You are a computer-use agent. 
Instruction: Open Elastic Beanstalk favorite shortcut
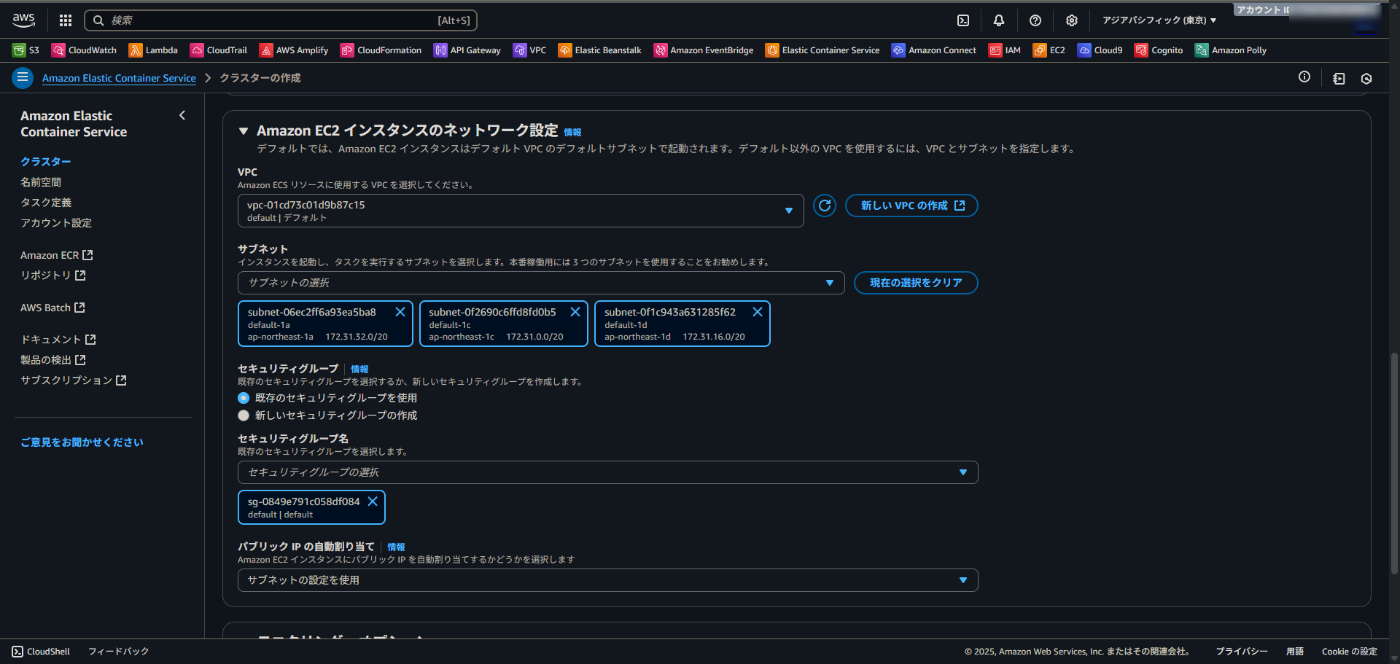point(600,50)
